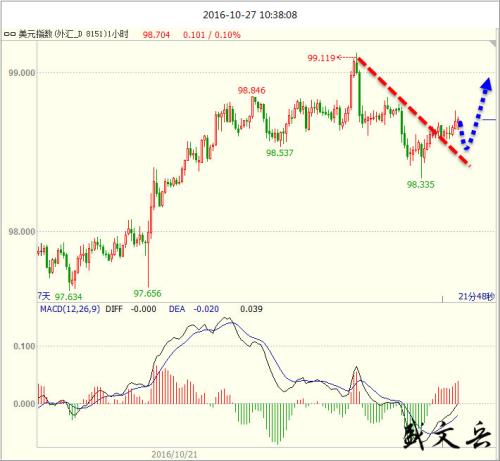Click the current price 98.704 readout
This screenshot has width=500, height=461.
point(156,35)
